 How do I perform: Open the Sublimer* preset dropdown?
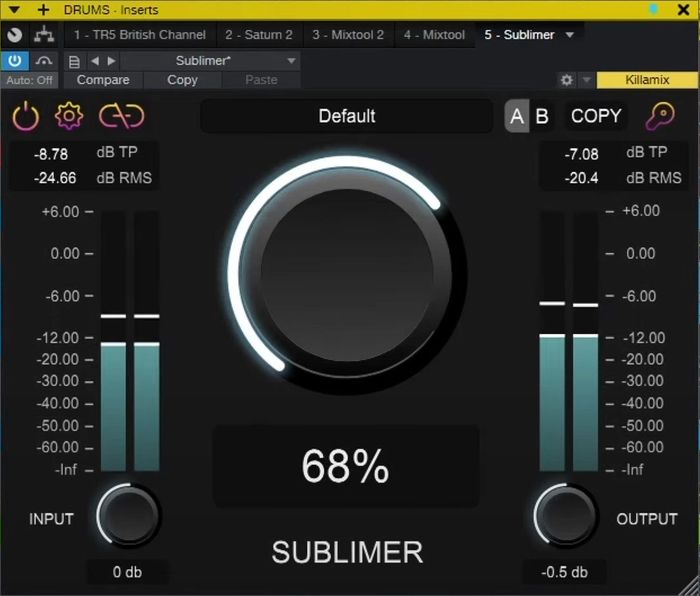click(x=210, y=61)
